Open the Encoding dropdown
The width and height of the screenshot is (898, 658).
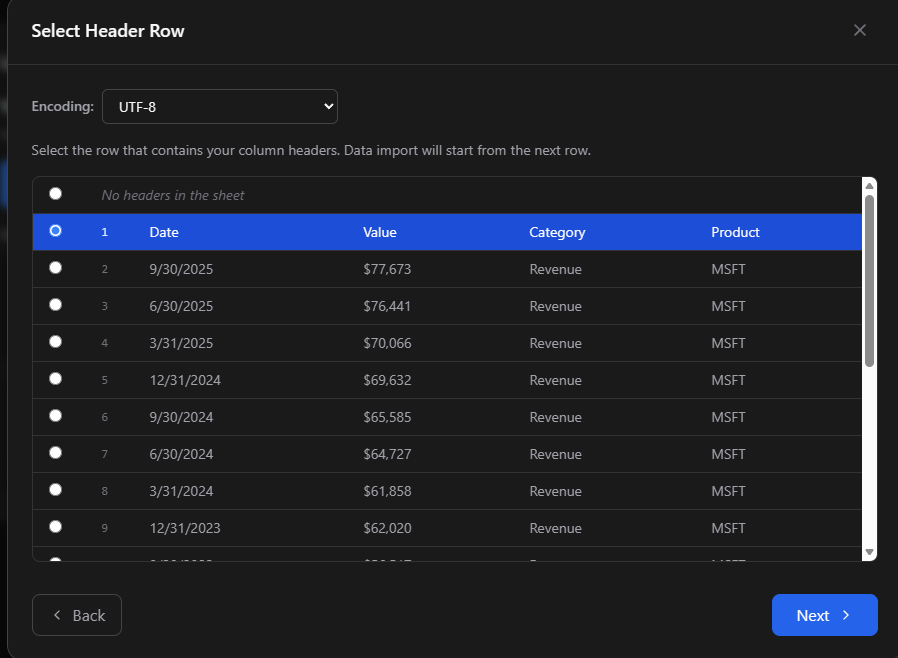click(x=220, y=106)
